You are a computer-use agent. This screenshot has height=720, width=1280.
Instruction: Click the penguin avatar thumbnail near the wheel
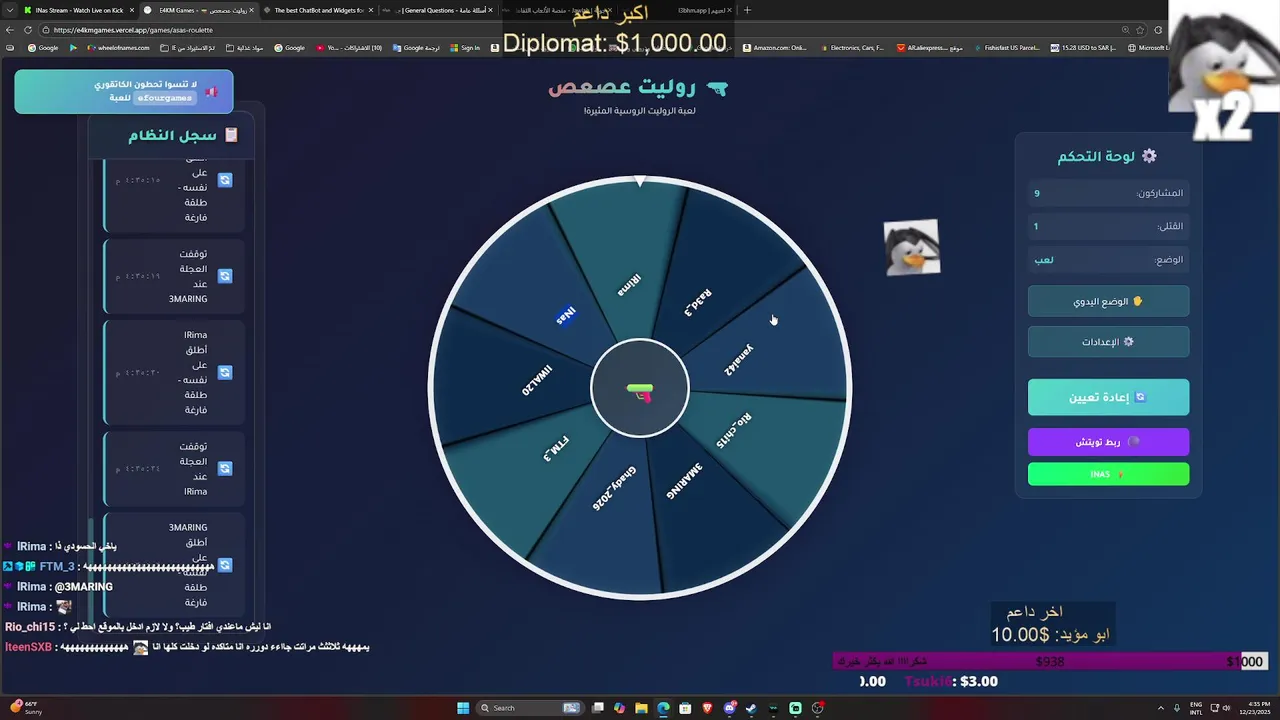(912, 247)
